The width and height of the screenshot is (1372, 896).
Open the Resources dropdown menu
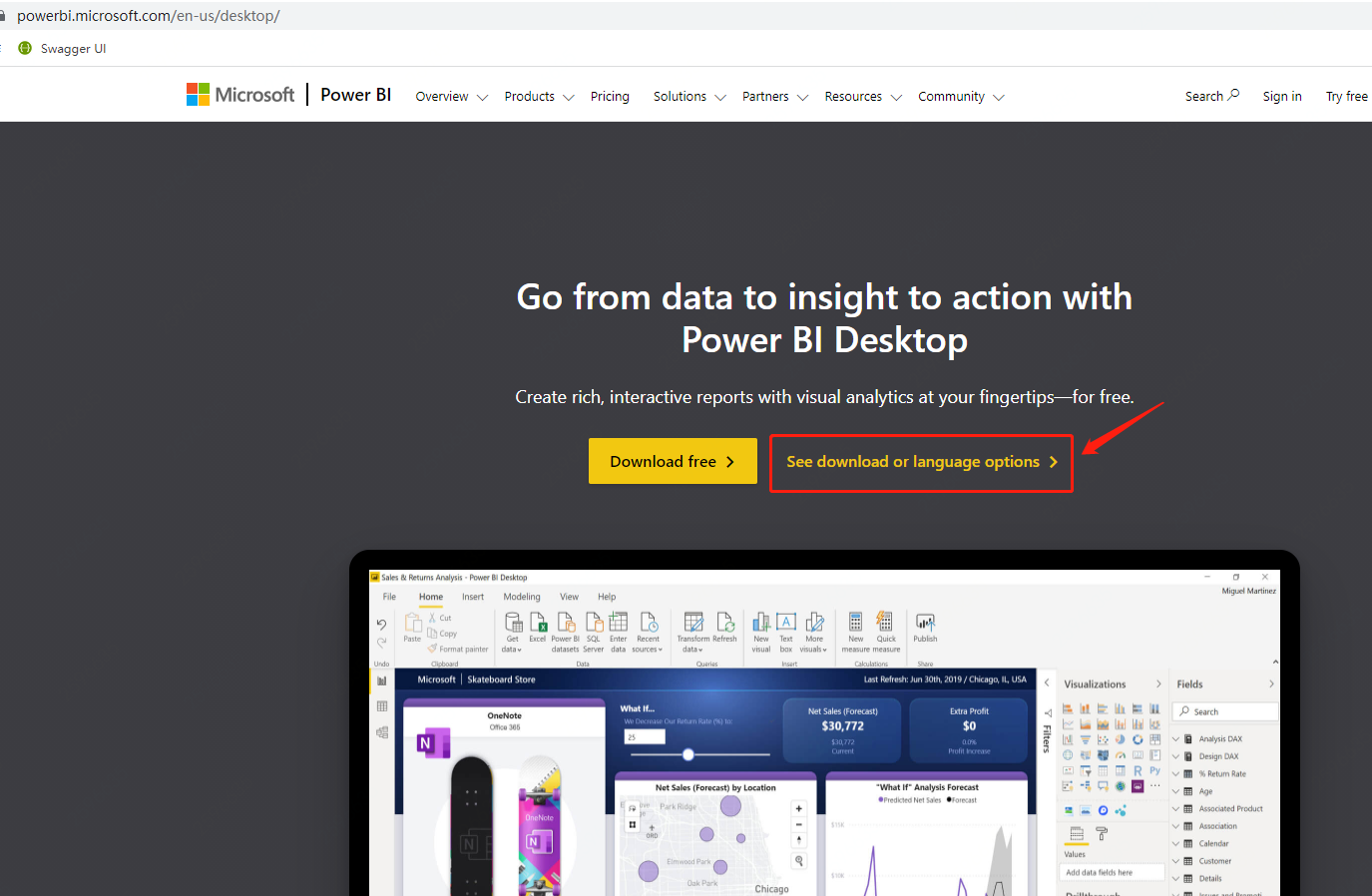click(x=863, y=97)
